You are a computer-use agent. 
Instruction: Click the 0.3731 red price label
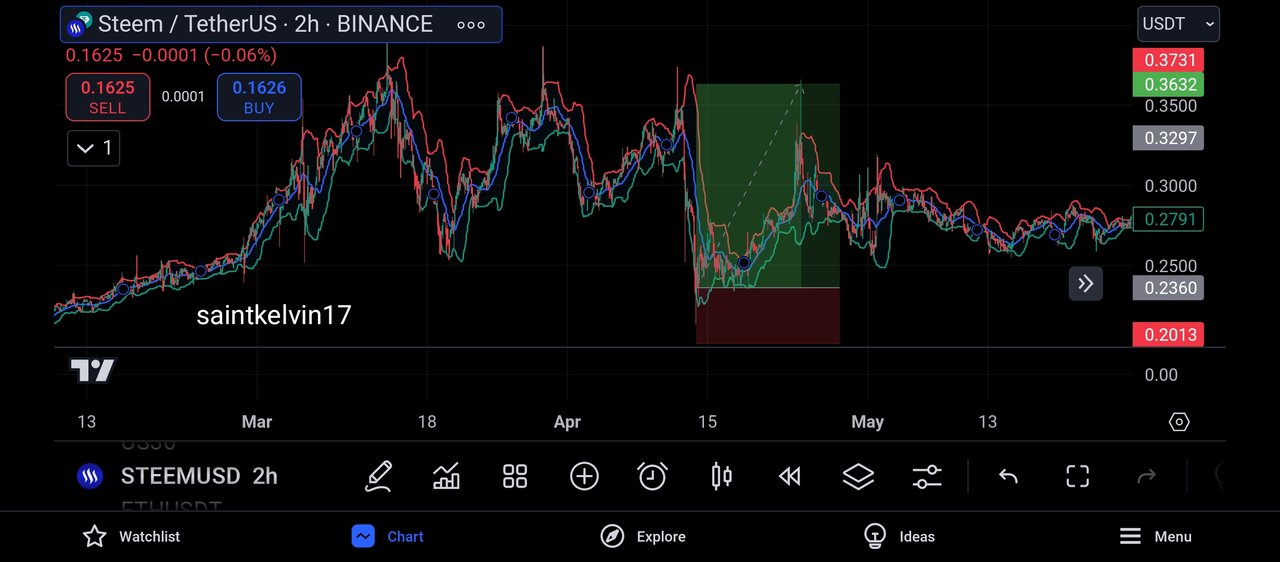tap(1168, 60)
